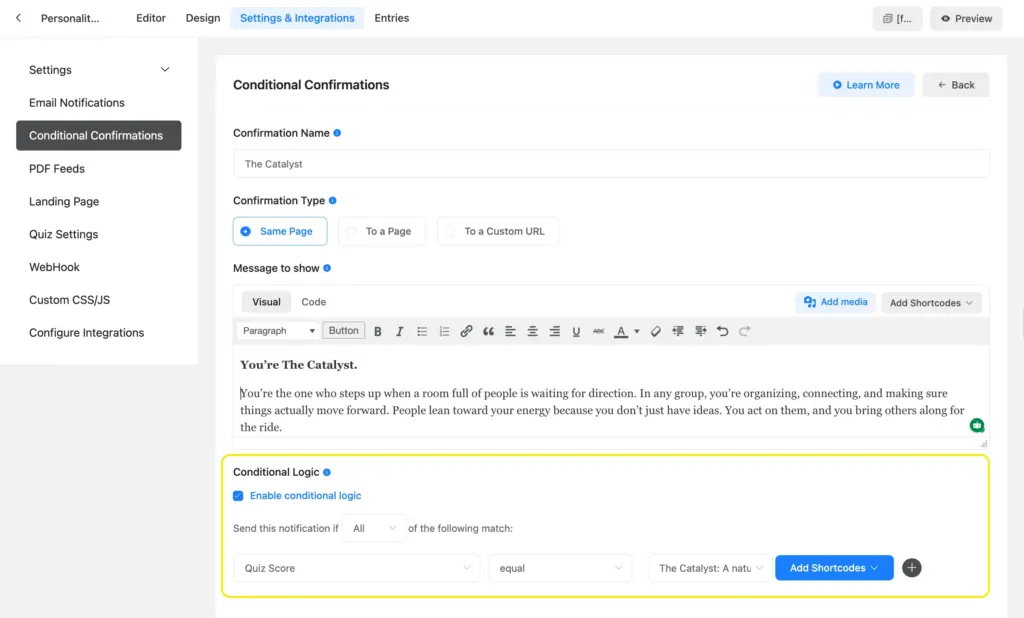This screenshot has width=1024, height=618.
Task: Click the Back button
Action: click(x=955, y=85)
